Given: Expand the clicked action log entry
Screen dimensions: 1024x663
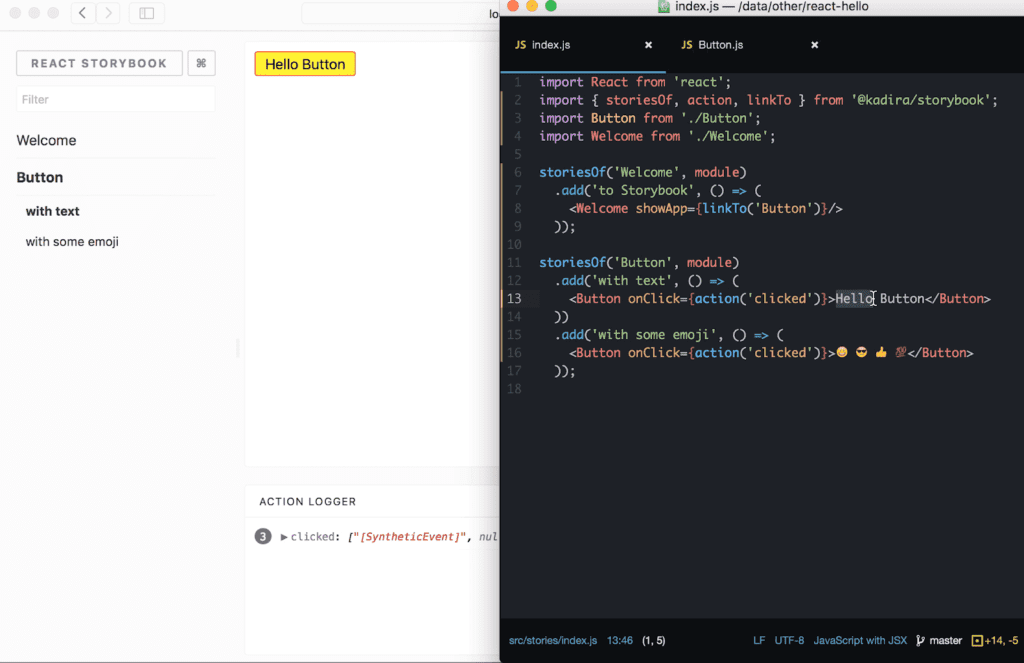Looking at the screenshot, I should click(x=284, y=537).
